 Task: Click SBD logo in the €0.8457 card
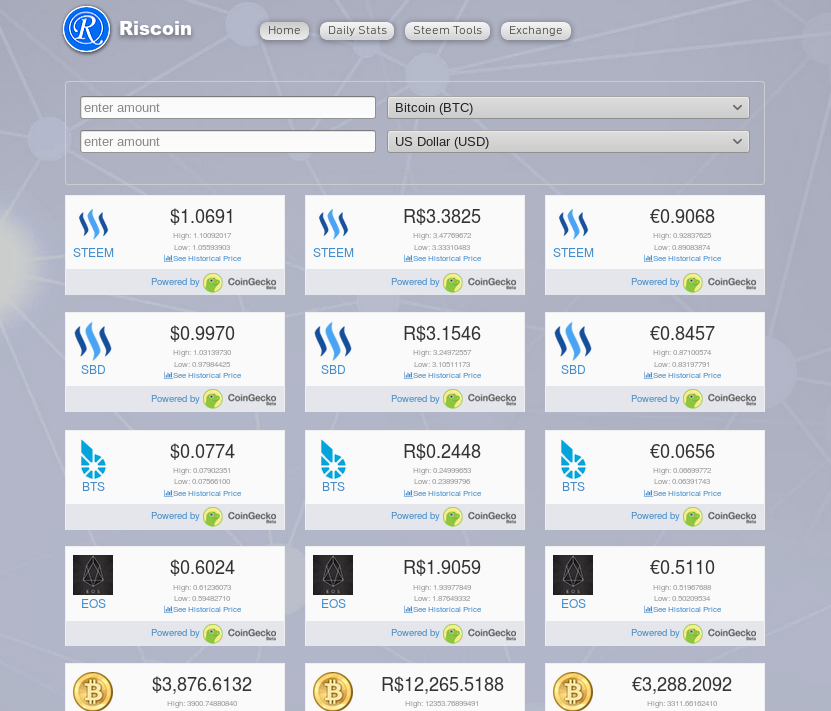pyautogui.click(x=573, y=341)
